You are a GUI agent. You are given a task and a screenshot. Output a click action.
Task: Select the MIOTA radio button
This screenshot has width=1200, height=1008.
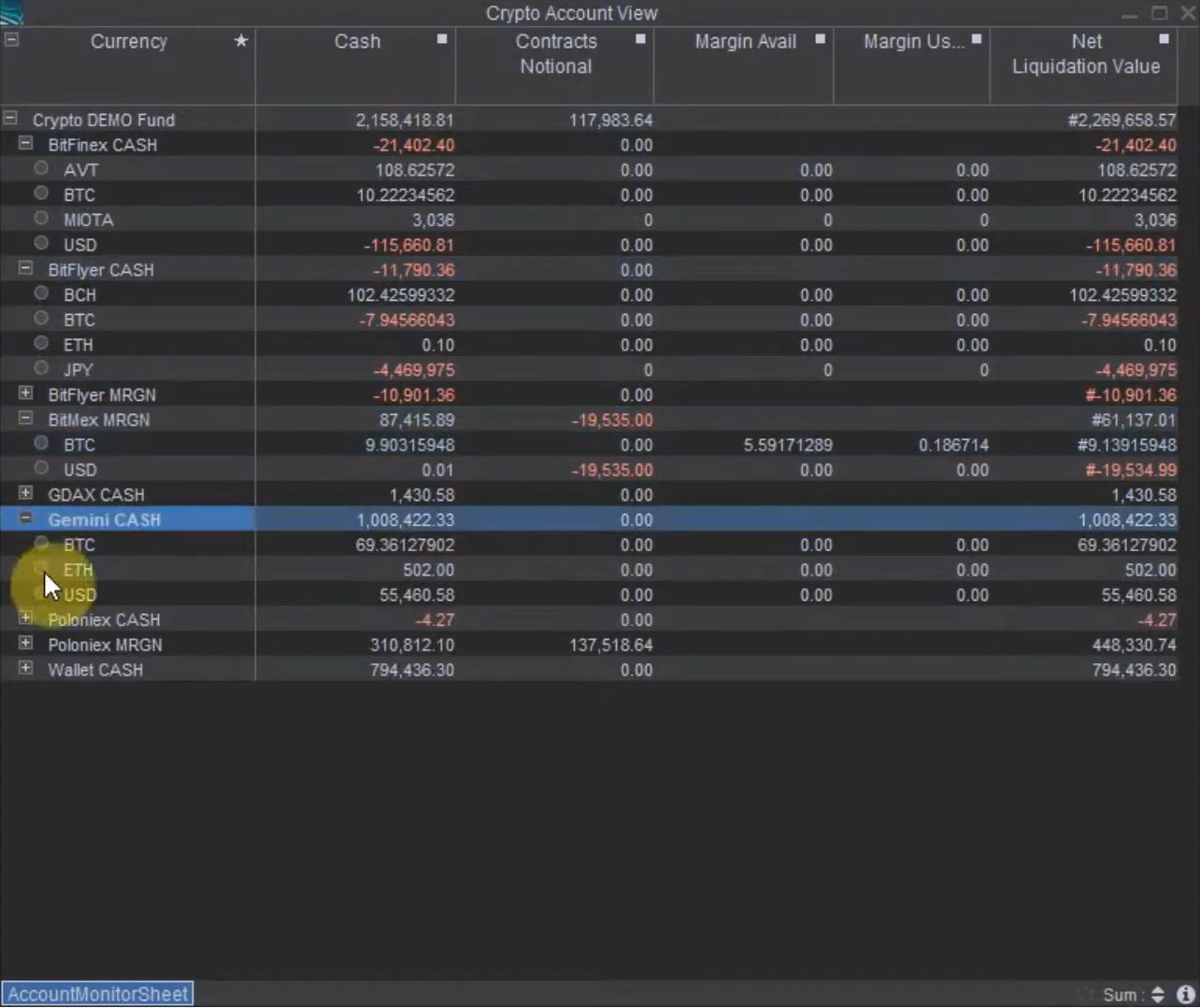pos(41,218)
